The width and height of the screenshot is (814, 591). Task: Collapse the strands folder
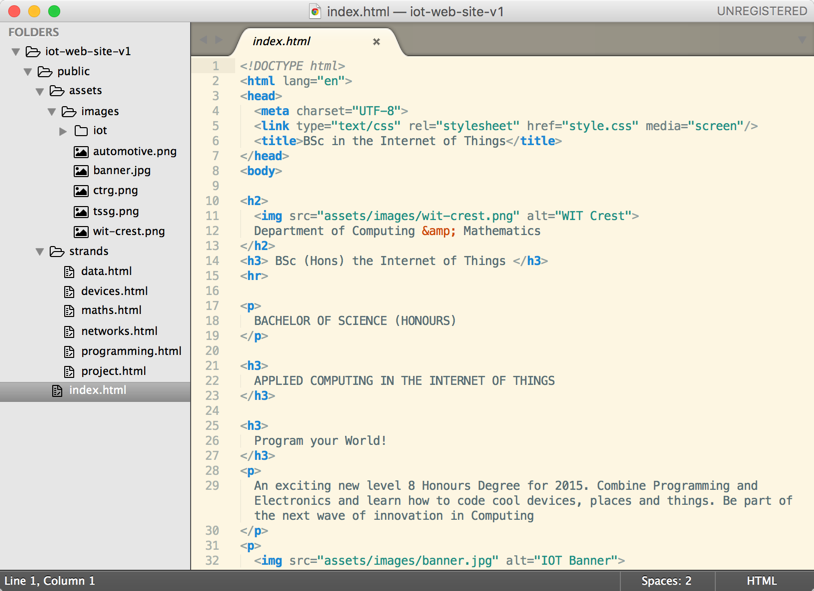[x=40, y=252]
